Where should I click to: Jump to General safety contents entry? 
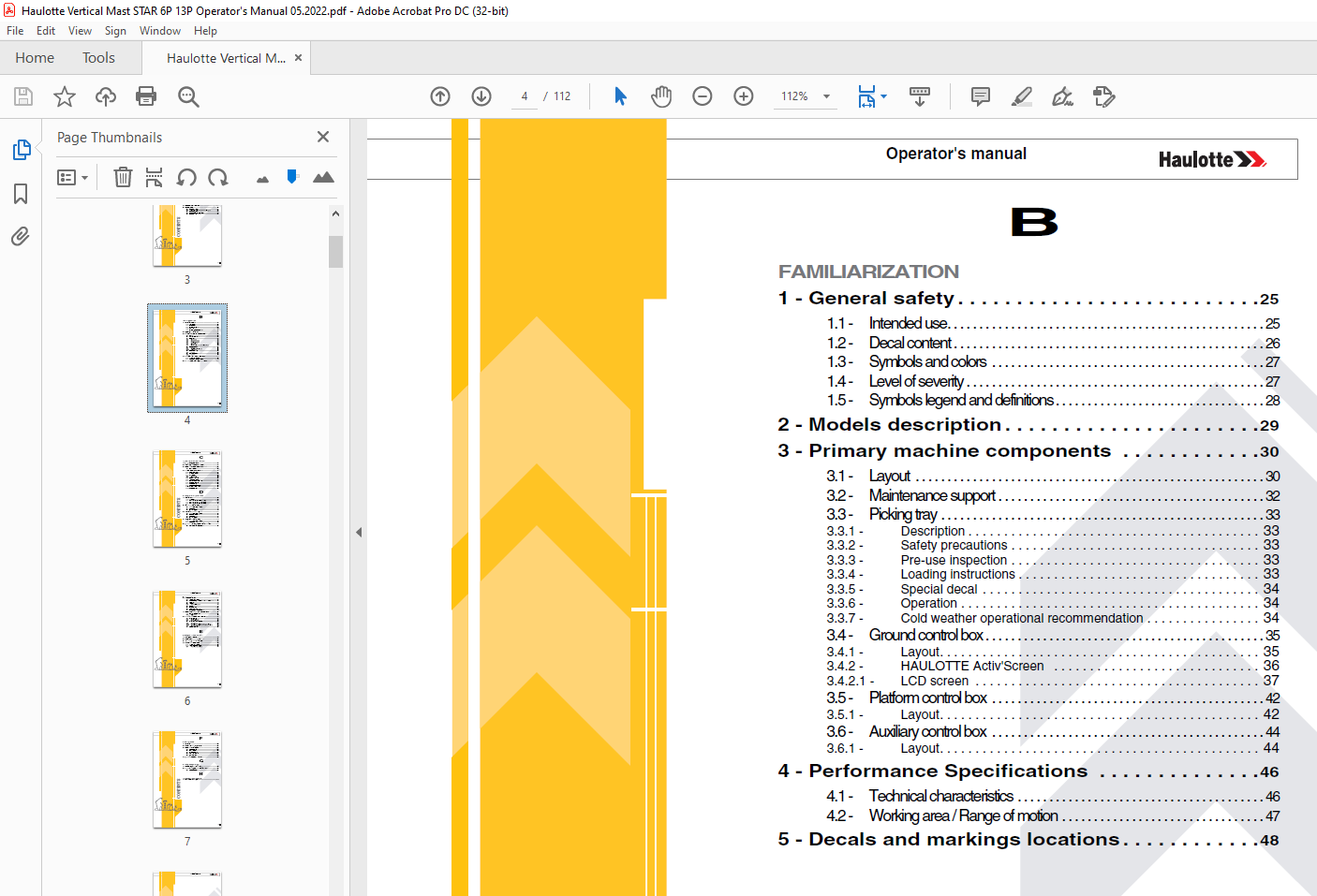coord(1028,299)
